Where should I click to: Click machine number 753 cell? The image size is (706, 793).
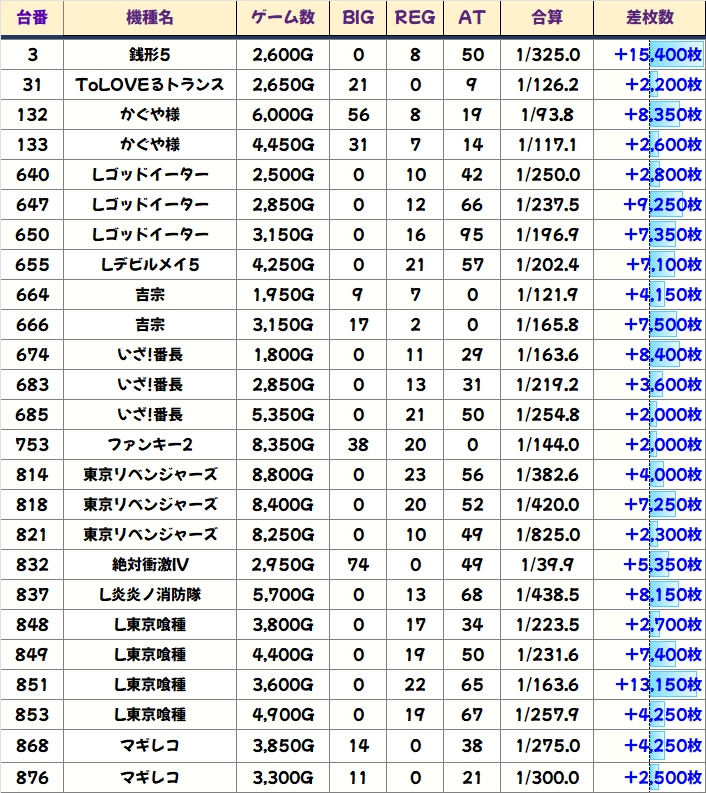[32, 445]
